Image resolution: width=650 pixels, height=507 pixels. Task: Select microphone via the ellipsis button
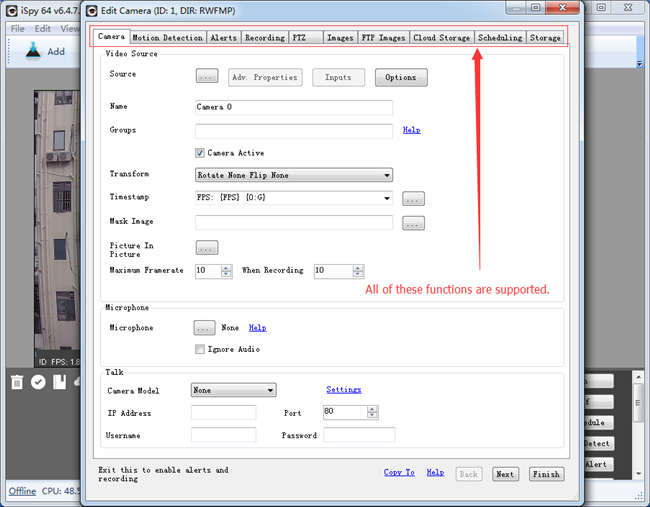(x=204, y=328)
